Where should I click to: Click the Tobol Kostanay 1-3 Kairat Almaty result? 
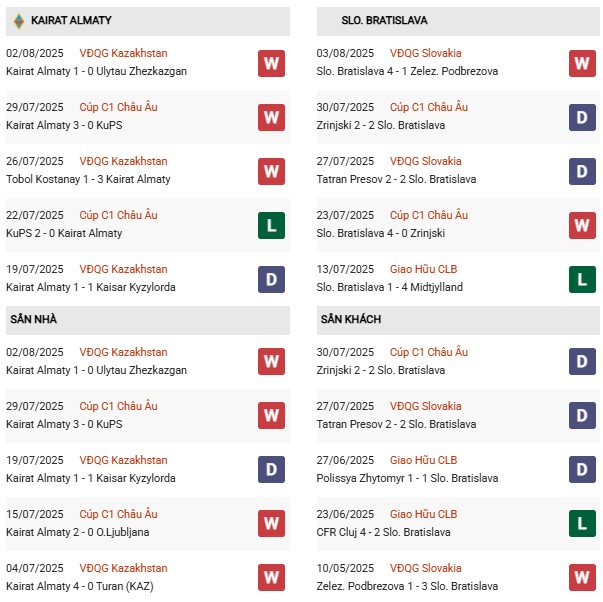pos(88,179)
